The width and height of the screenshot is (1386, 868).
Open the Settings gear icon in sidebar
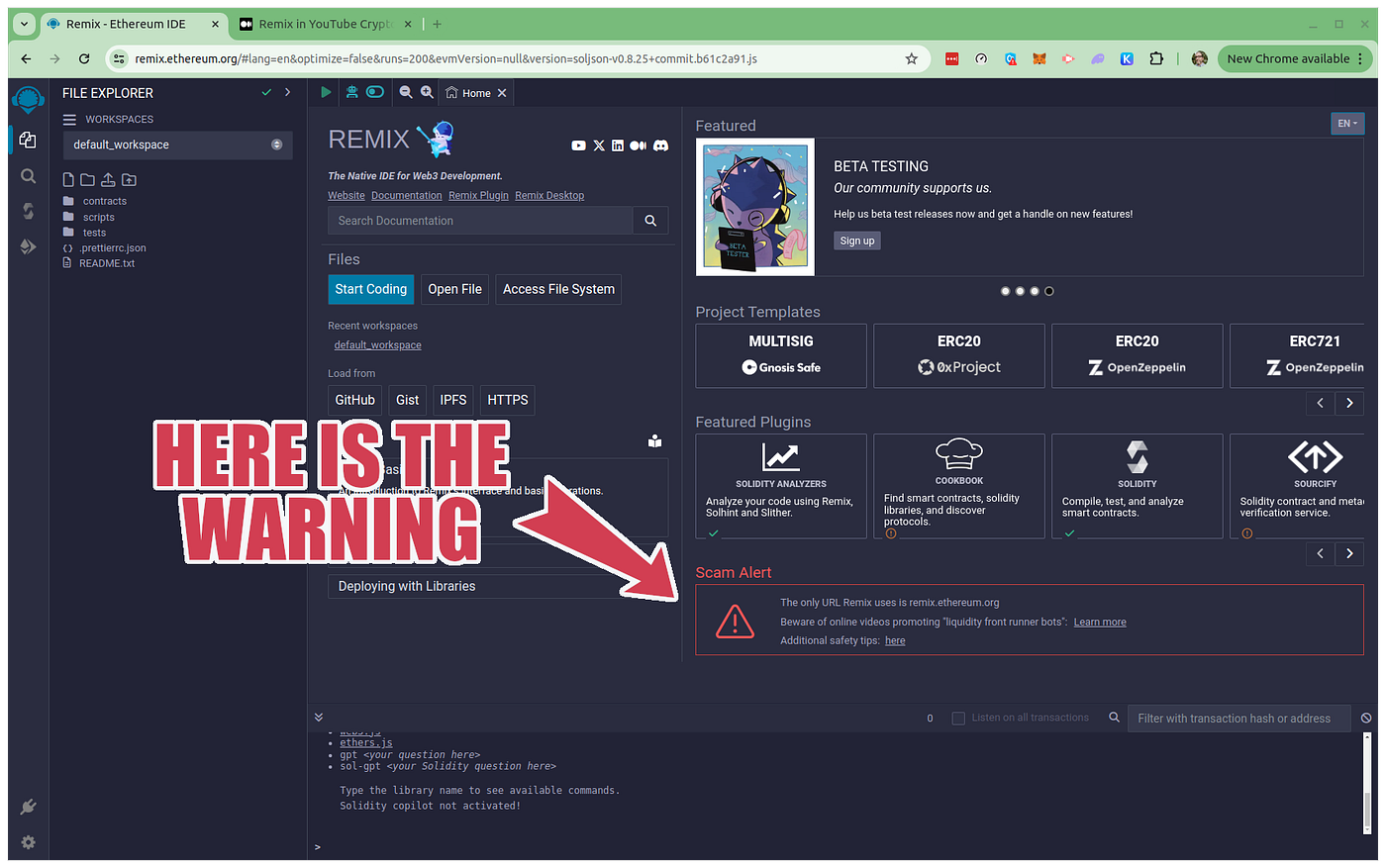28,842
